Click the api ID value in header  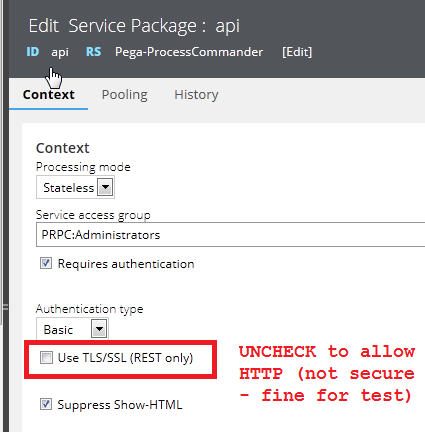pos(60,52)
